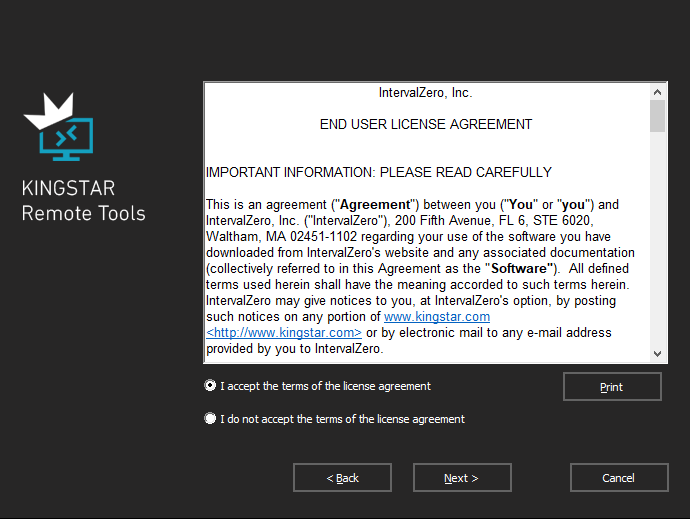The image size is (690, 519).
Task: Click the KINGSTAR crown monitor logo
Action: (x=59, y=127)
